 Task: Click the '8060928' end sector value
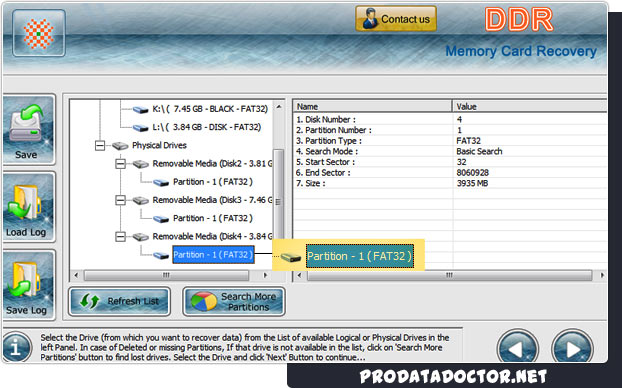[472, 173]
